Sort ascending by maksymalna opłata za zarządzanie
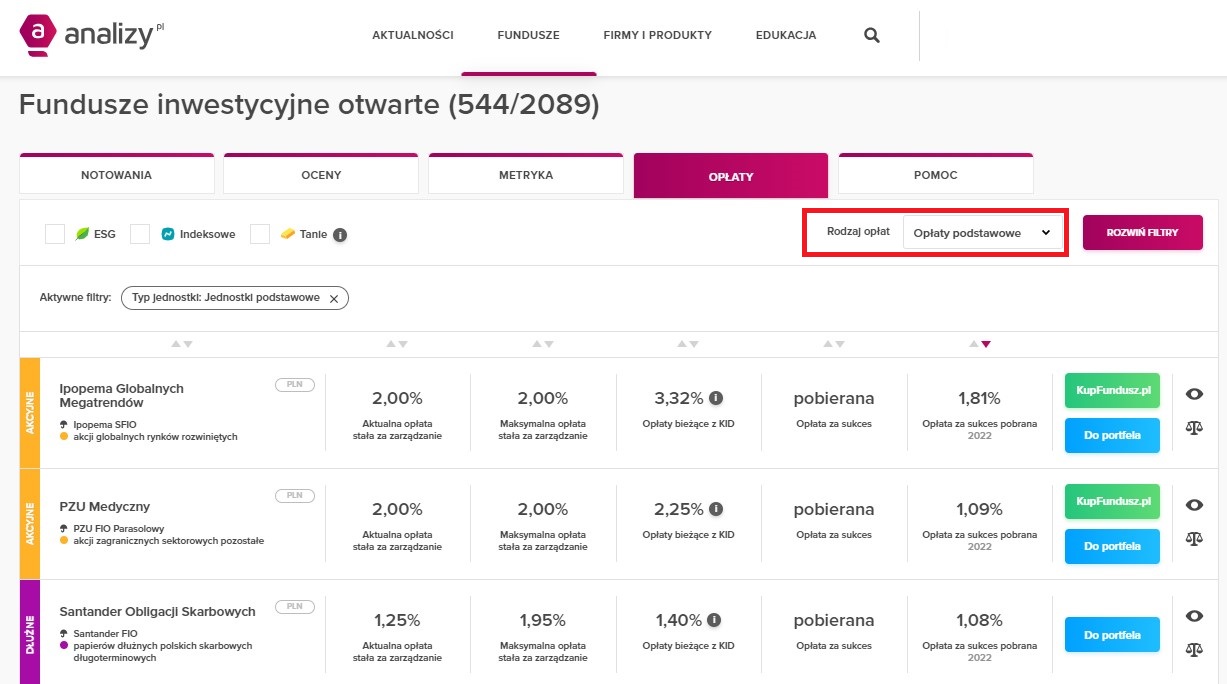Image resolution: width=1227 pixels, height=684 pixels. (x=536, y=344)
